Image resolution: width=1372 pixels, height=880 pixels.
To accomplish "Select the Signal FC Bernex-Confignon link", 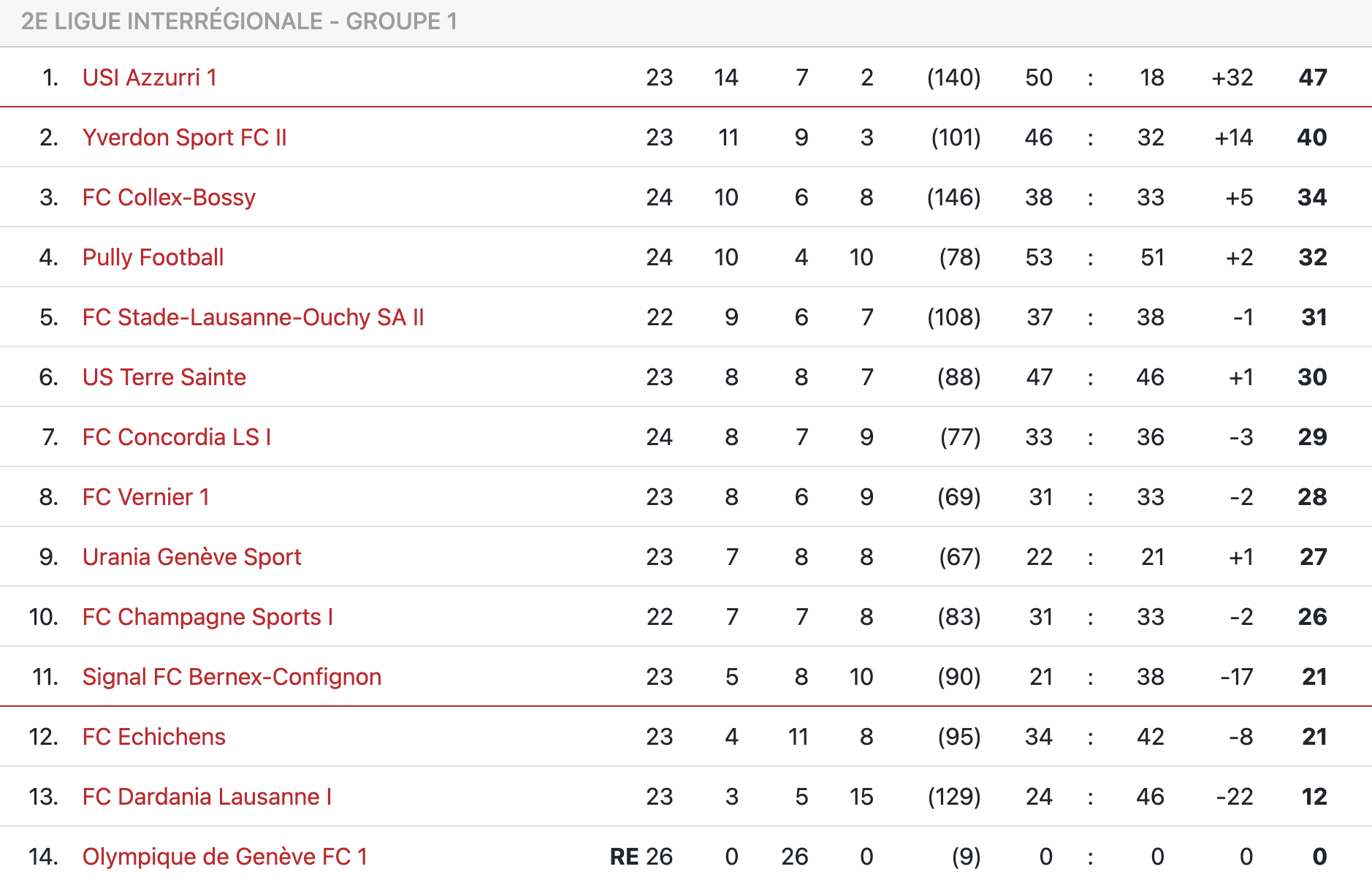I will (232, 677).
